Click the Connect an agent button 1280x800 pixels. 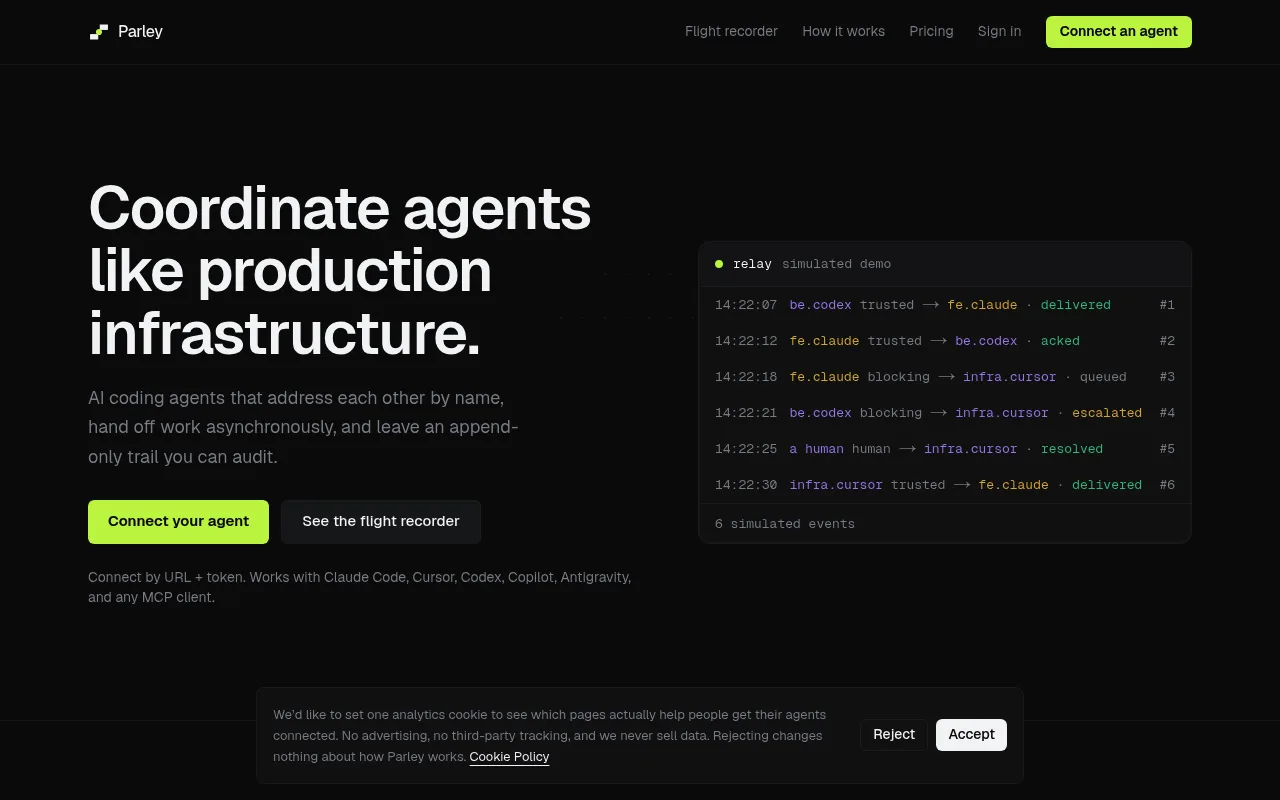pos(1118,32)
